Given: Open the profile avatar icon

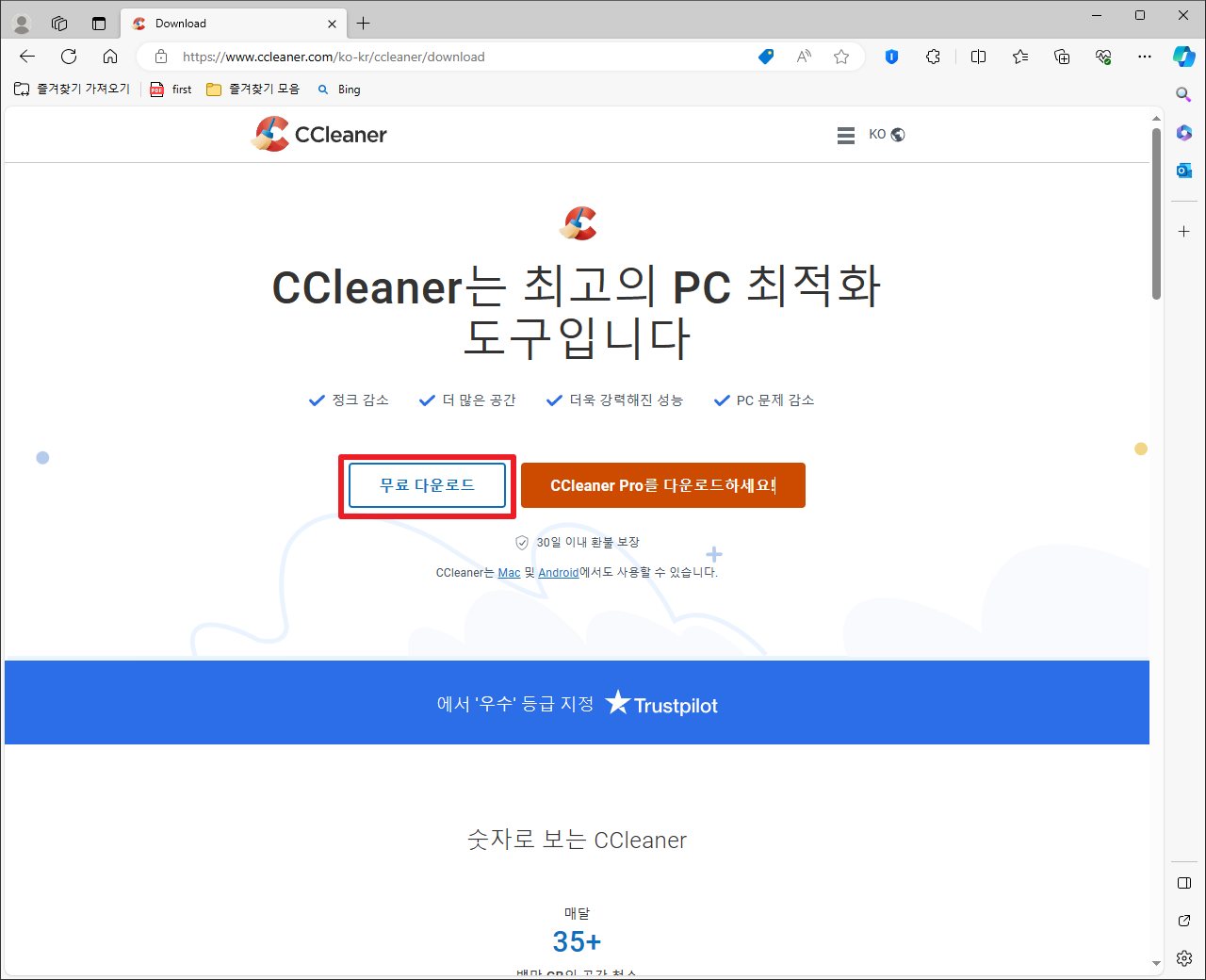Looking at the screenshot, I should 22,24.
